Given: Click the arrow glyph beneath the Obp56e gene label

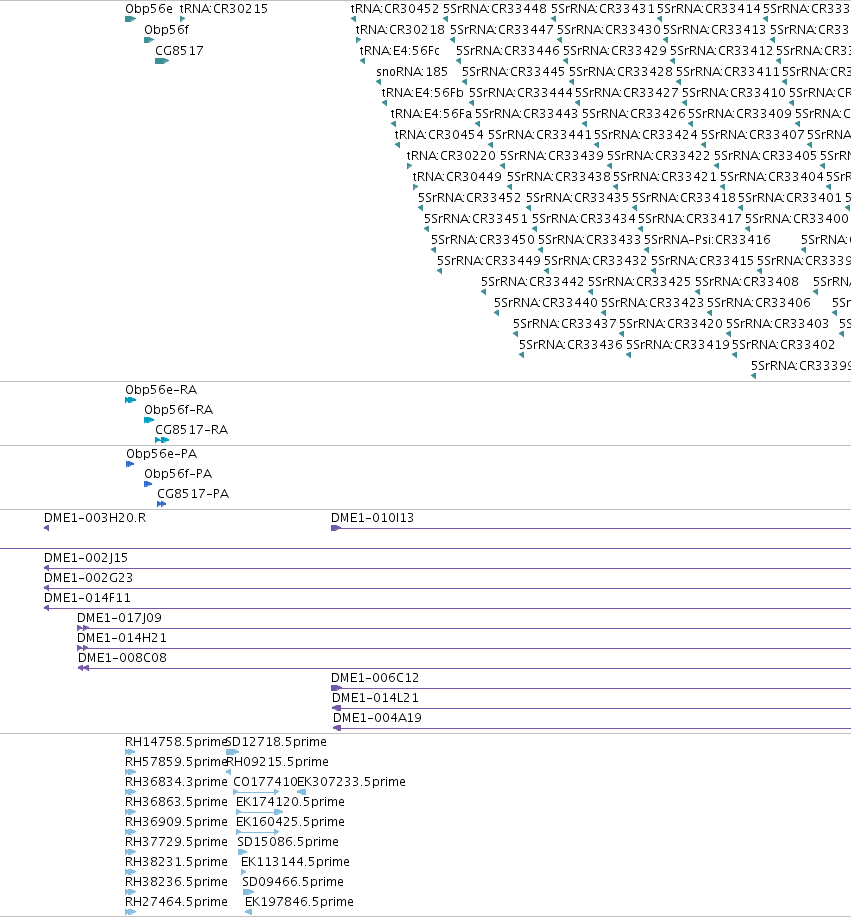Looking at the screenshot, I should pos(130,19).
